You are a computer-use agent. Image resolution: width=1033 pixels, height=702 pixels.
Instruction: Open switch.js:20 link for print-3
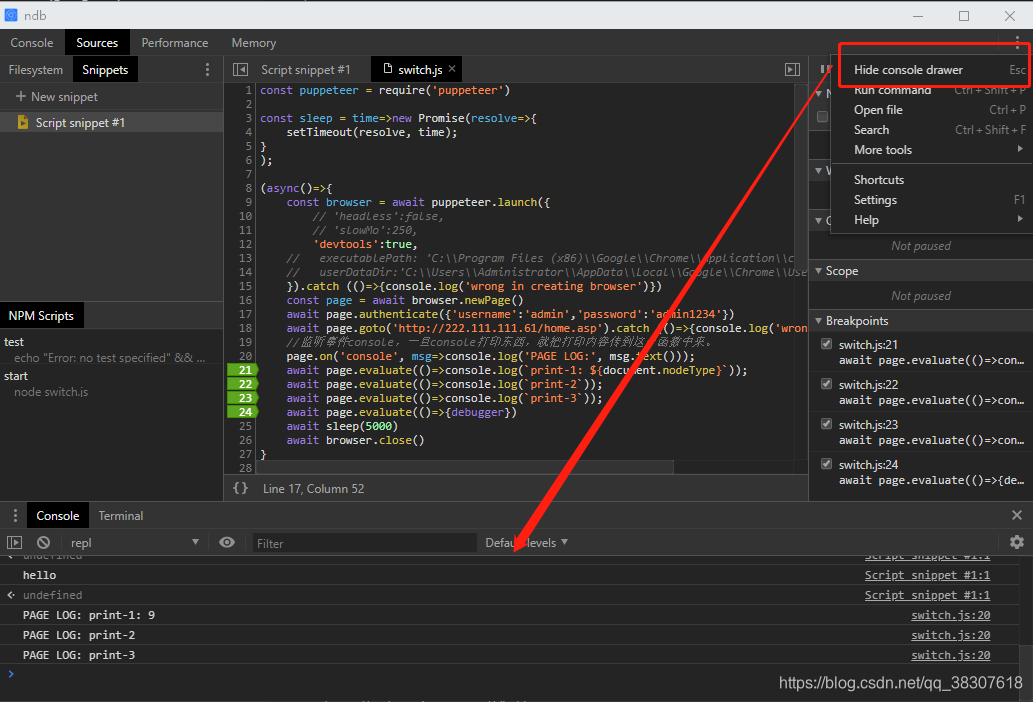point(950,655)
